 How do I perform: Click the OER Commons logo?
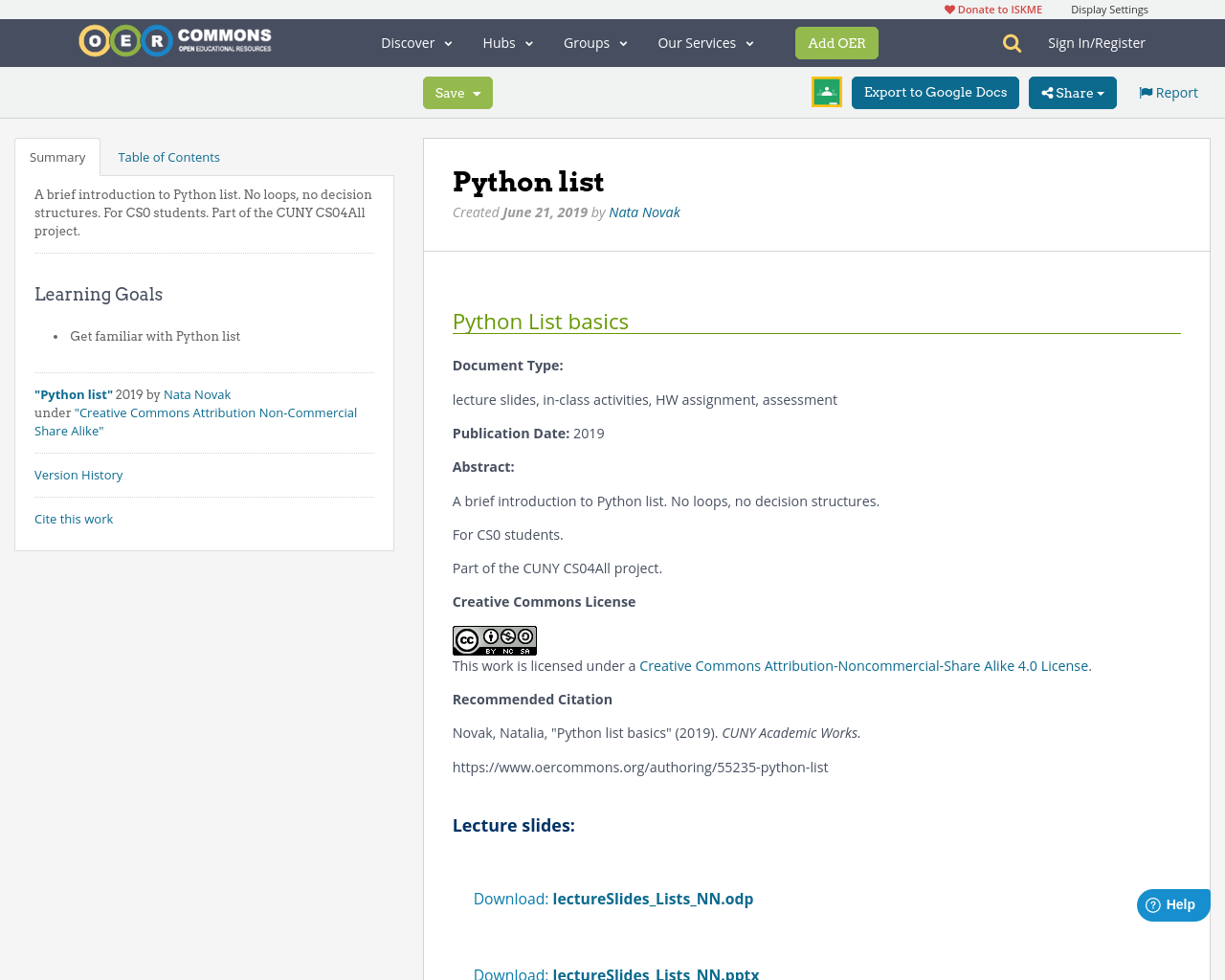click(175, 41)
